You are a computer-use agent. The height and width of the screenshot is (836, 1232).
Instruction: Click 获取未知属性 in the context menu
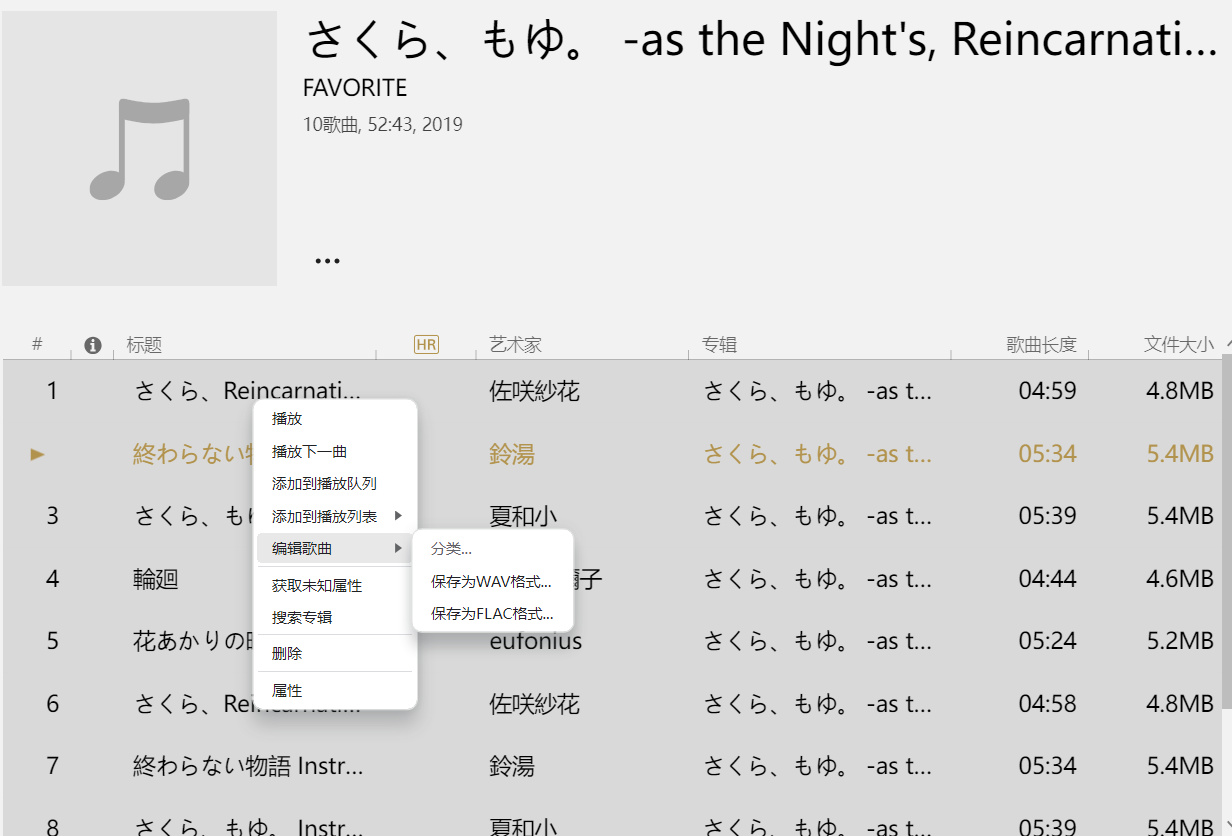click(317, 585)
